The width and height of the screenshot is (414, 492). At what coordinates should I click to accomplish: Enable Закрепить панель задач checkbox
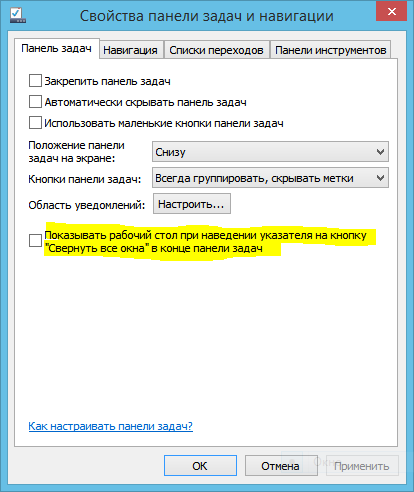click(35, 81)
